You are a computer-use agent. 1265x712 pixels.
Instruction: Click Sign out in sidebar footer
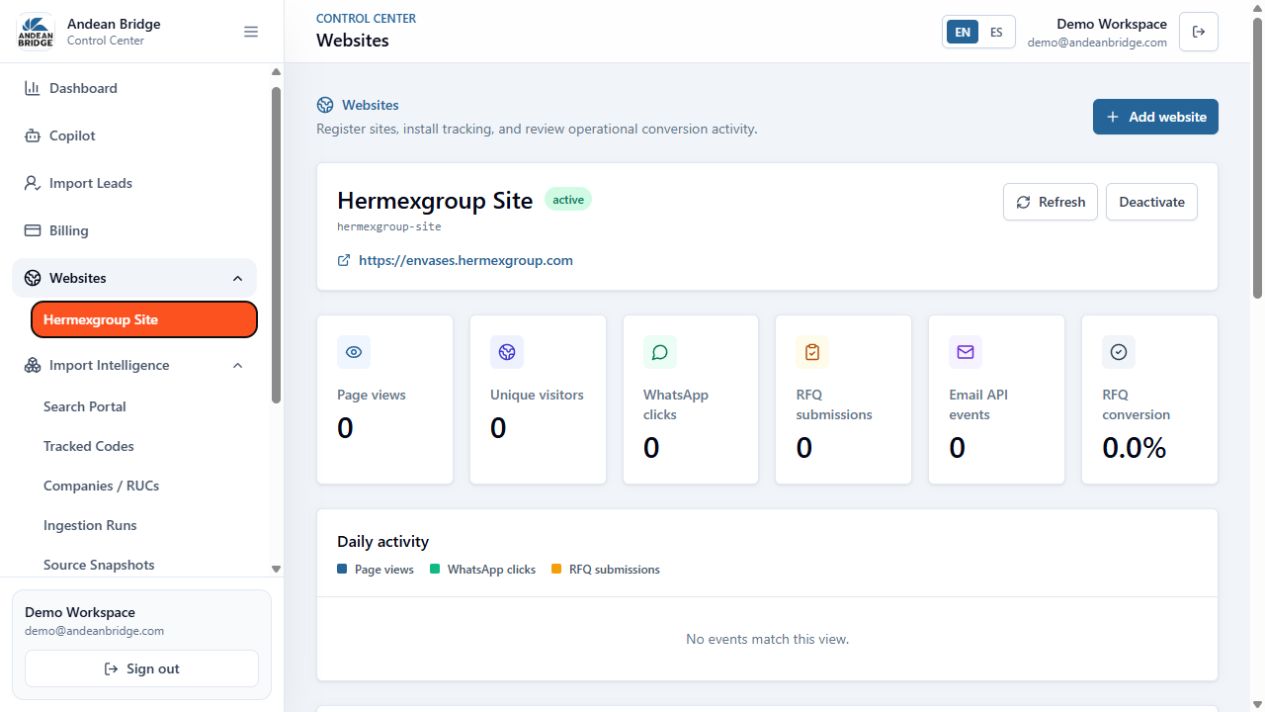point(142,669)
